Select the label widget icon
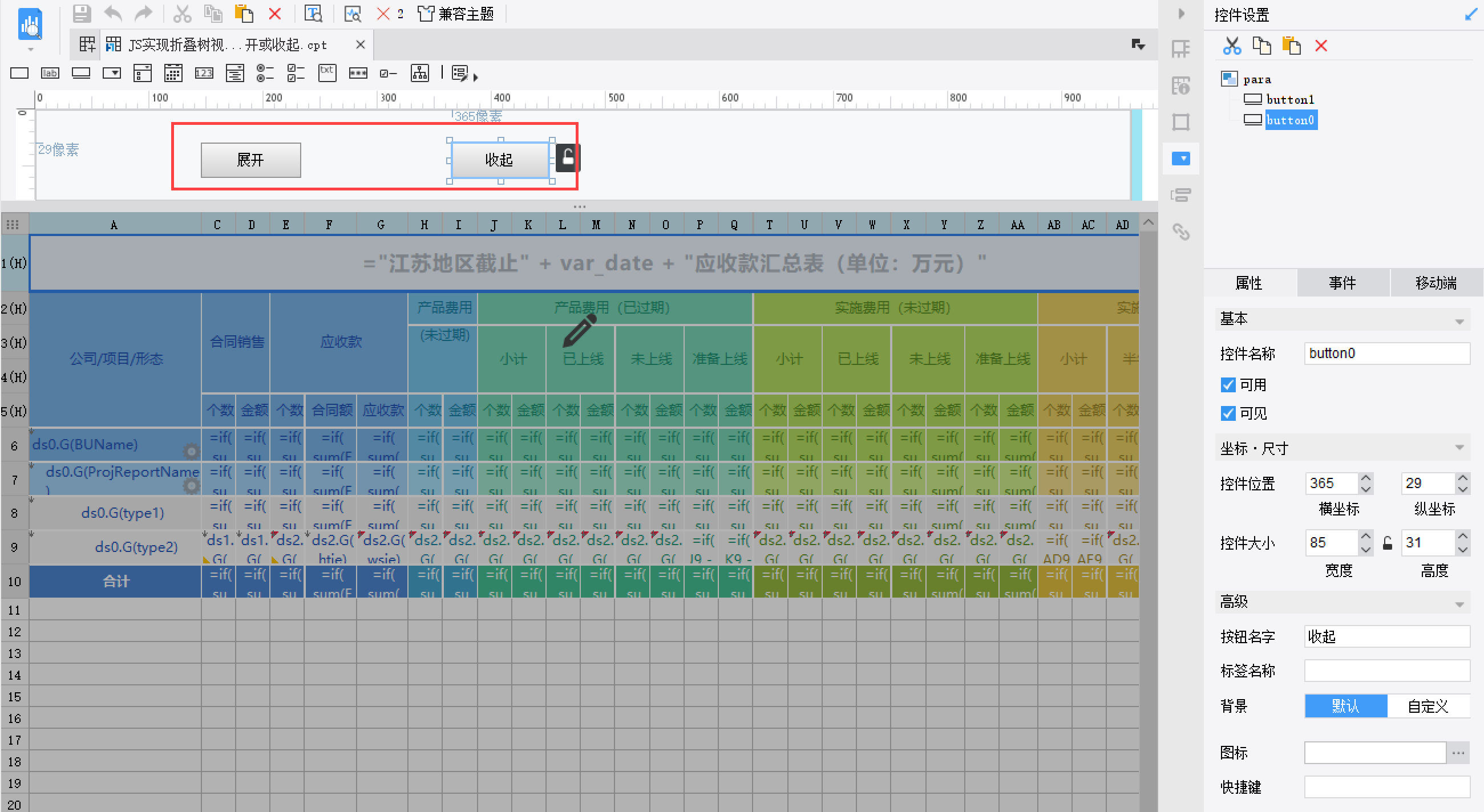The image size is (1484, 812). coord(50,73)
